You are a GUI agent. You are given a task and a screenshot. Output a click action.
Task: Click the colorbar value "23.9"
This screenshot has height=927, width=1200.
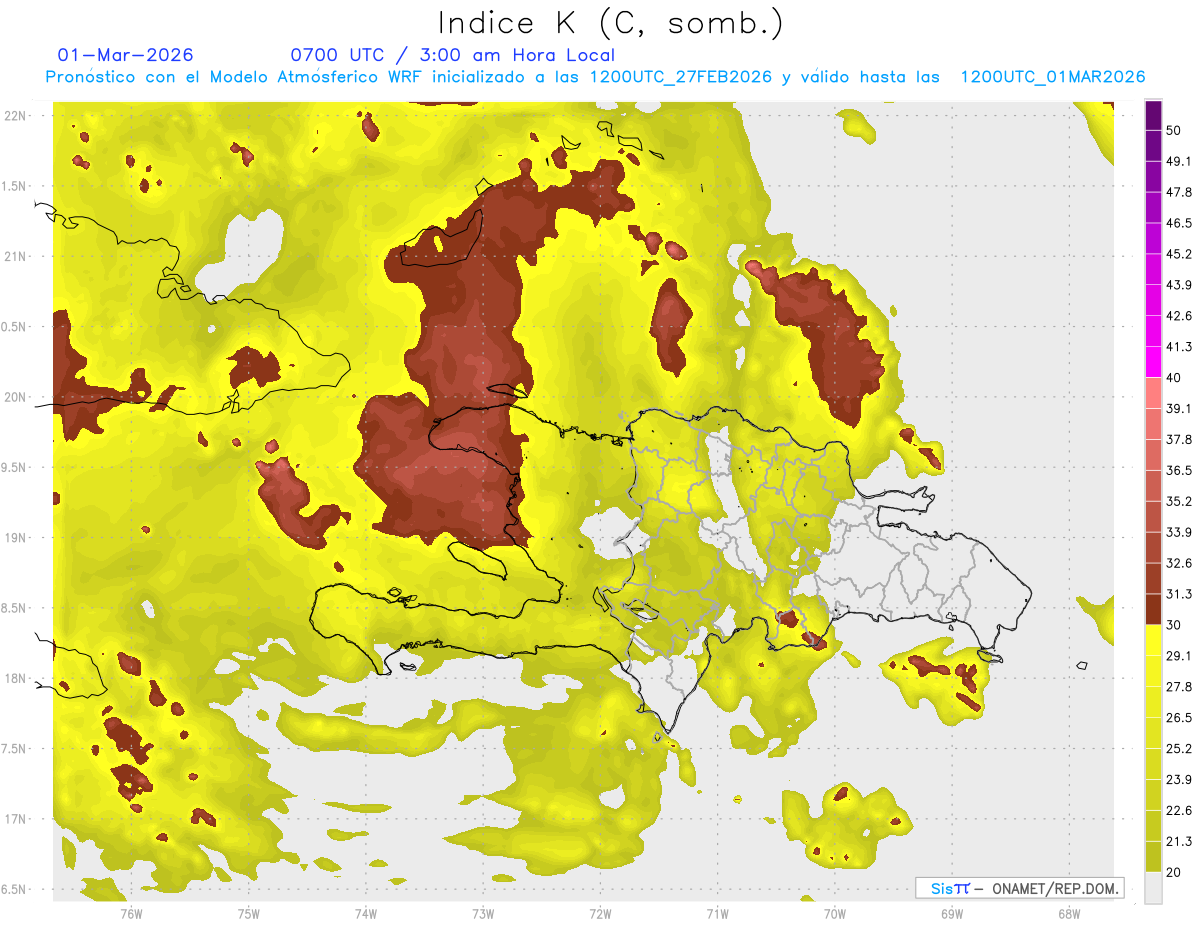(1179, 780)
